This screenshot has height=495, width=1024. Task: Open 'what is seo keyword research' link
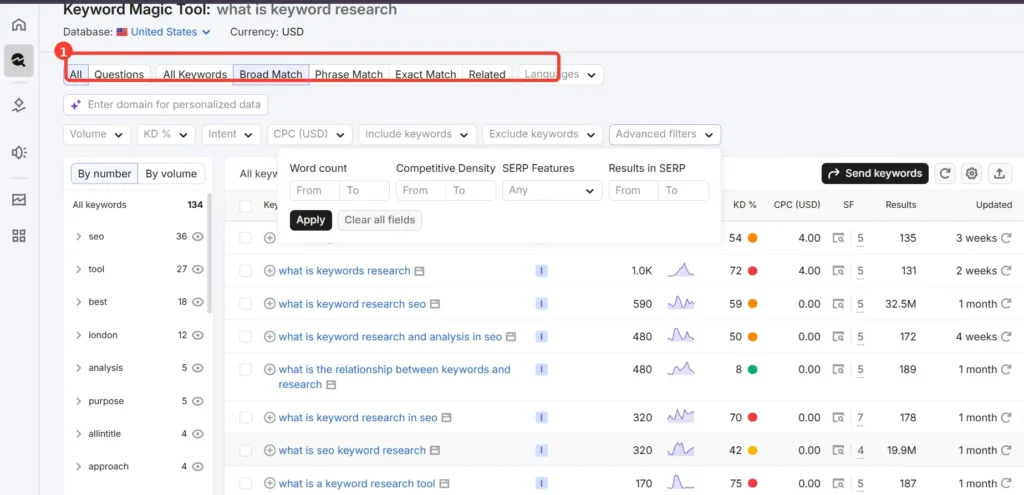coord(352,450)
